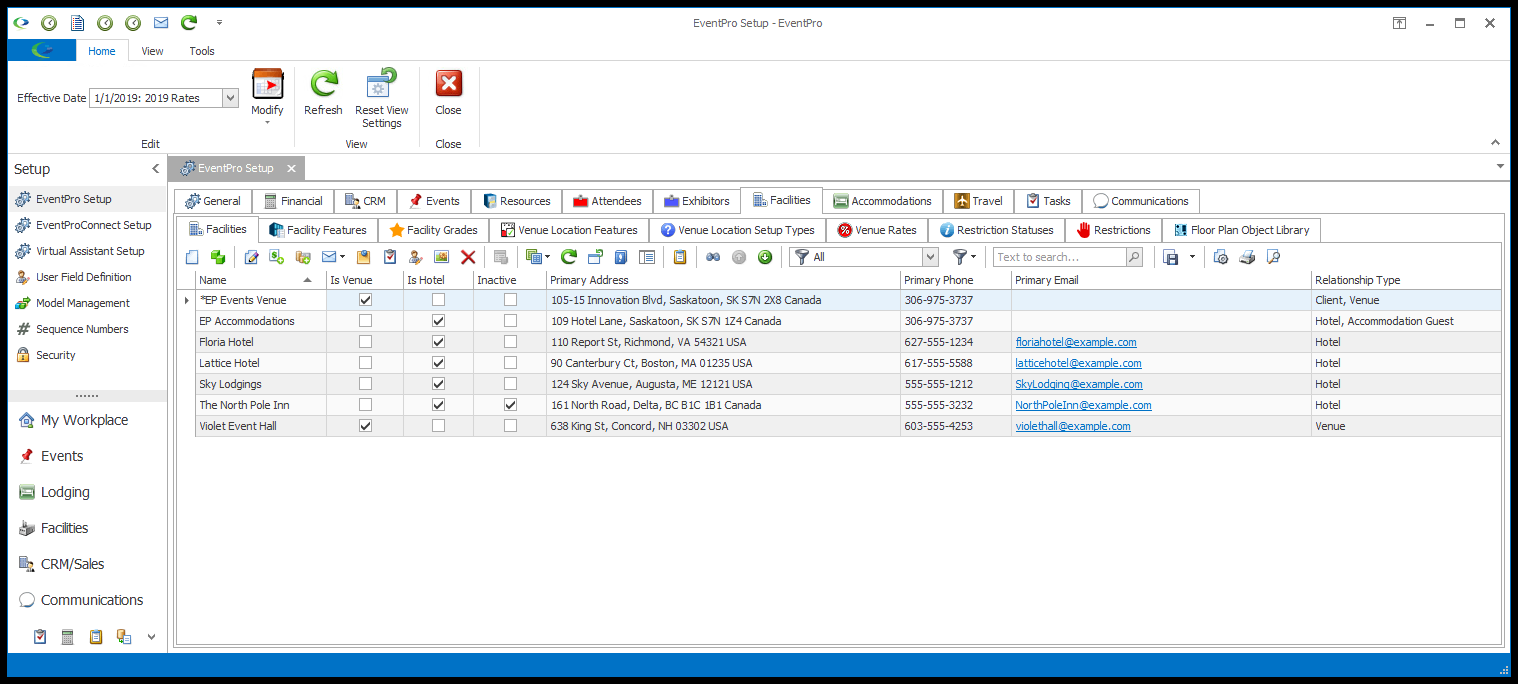Click the green down-arrow circle icon
This screenshot has height=684, width=1518.
(x=765, y=257)
